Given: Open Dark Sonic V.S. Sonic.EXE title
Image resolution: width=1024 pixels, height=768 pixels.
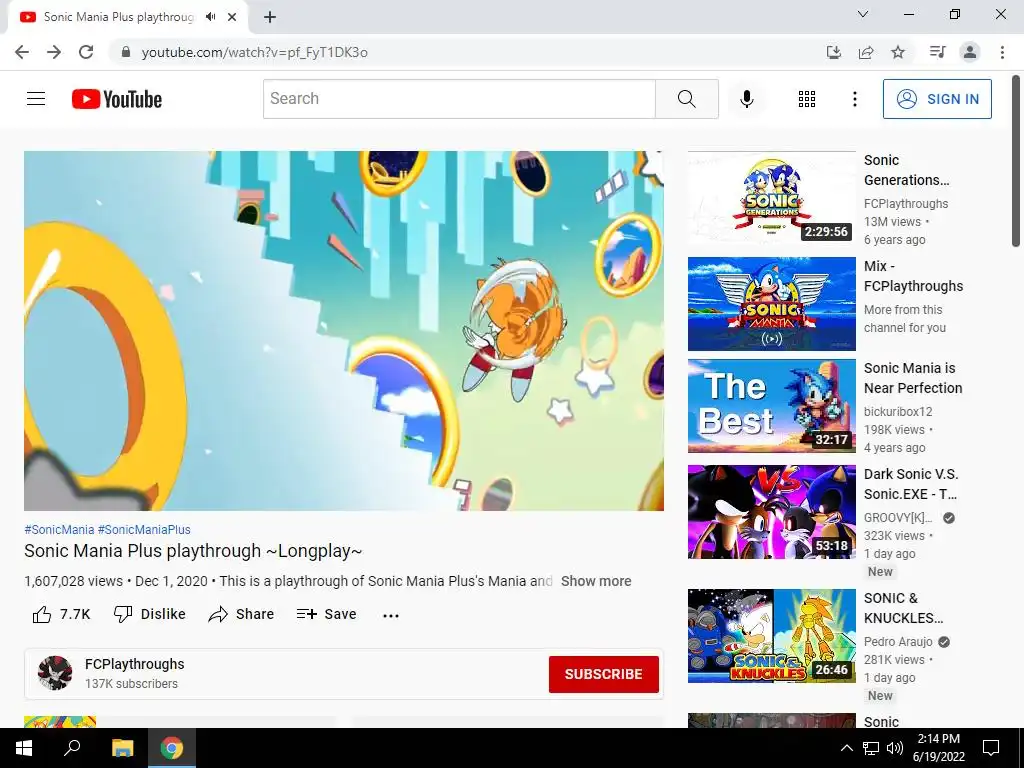Looking at the screenshot, I should (911, 484).
